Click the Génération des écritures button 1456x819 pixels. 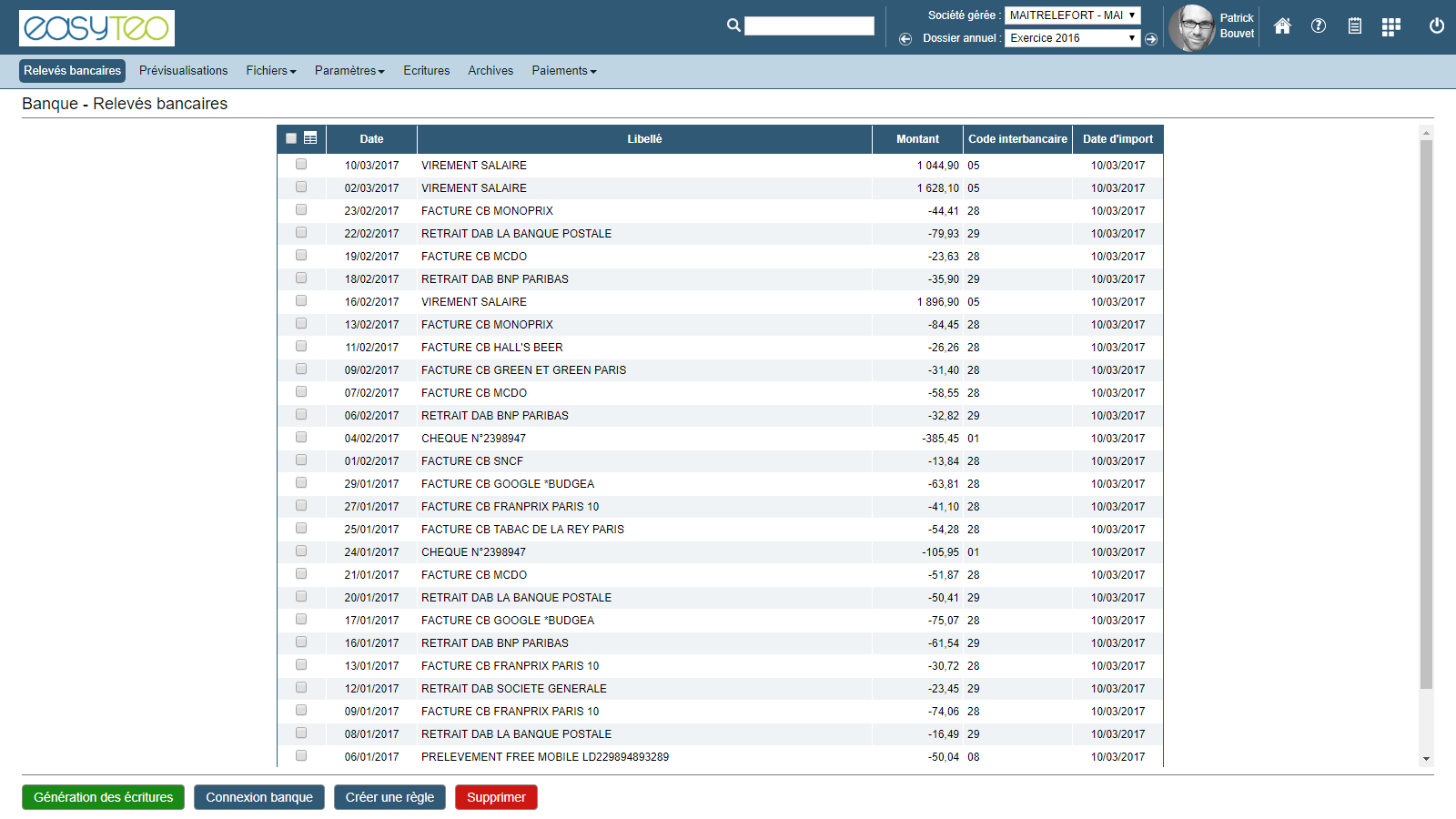click(x=103, y=797)
